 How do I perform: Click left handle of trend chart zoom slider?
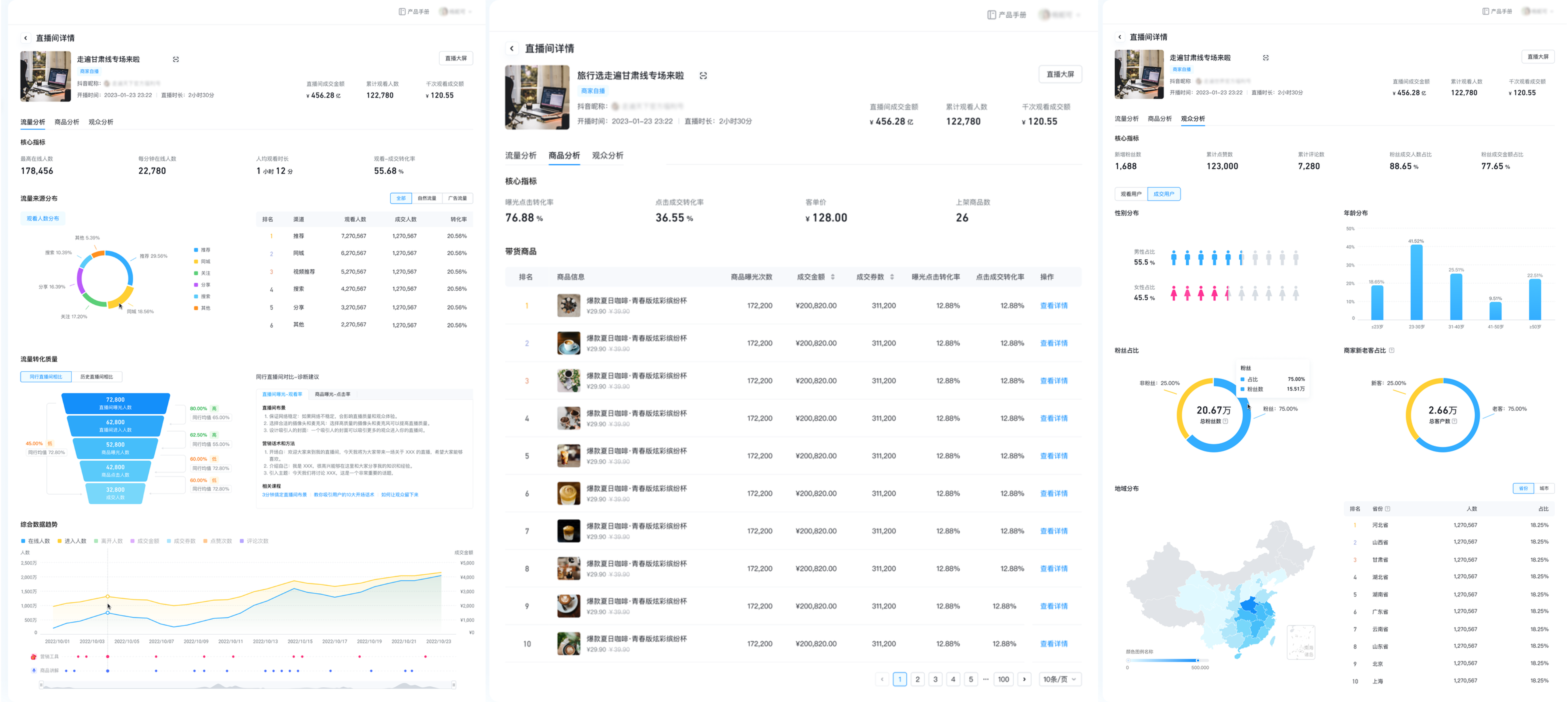(x=41, y=685)
